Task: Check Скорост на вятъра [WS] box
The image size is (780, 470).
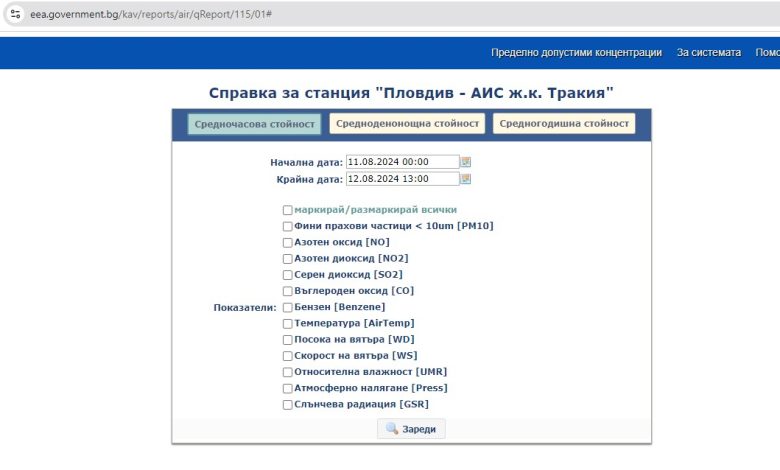Action: 288,356
